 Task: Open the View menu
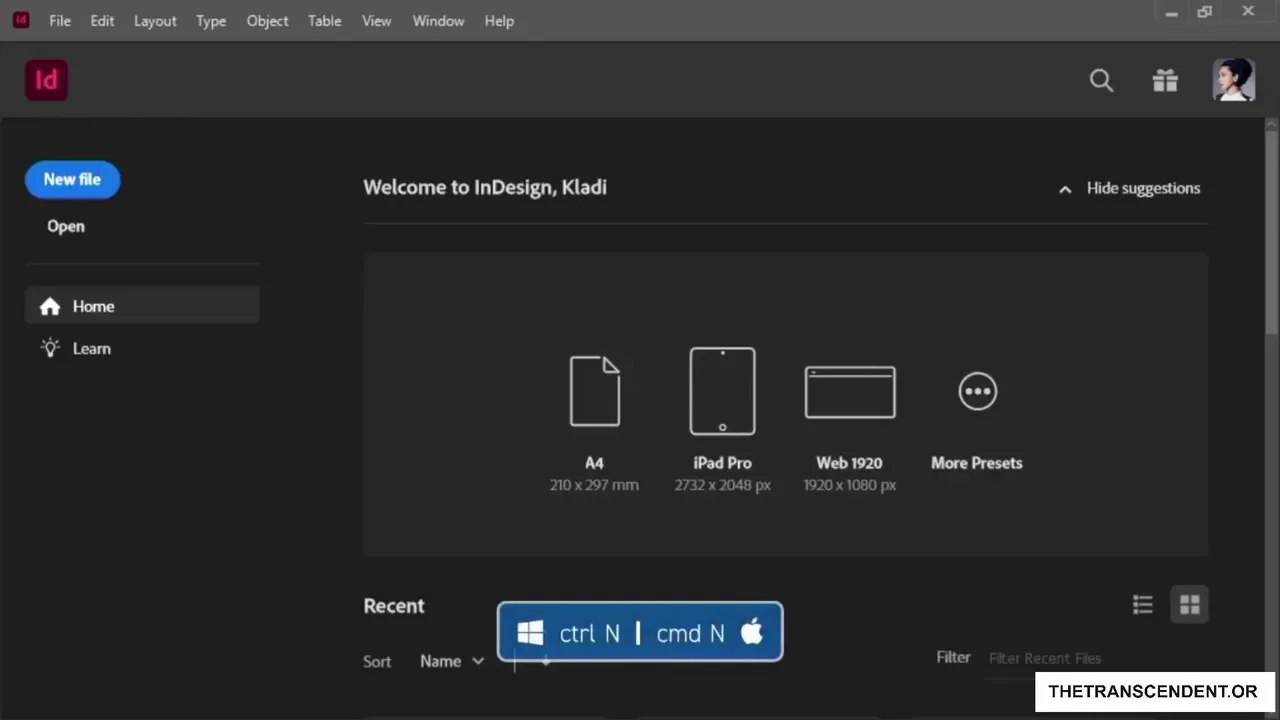[376, 20]
